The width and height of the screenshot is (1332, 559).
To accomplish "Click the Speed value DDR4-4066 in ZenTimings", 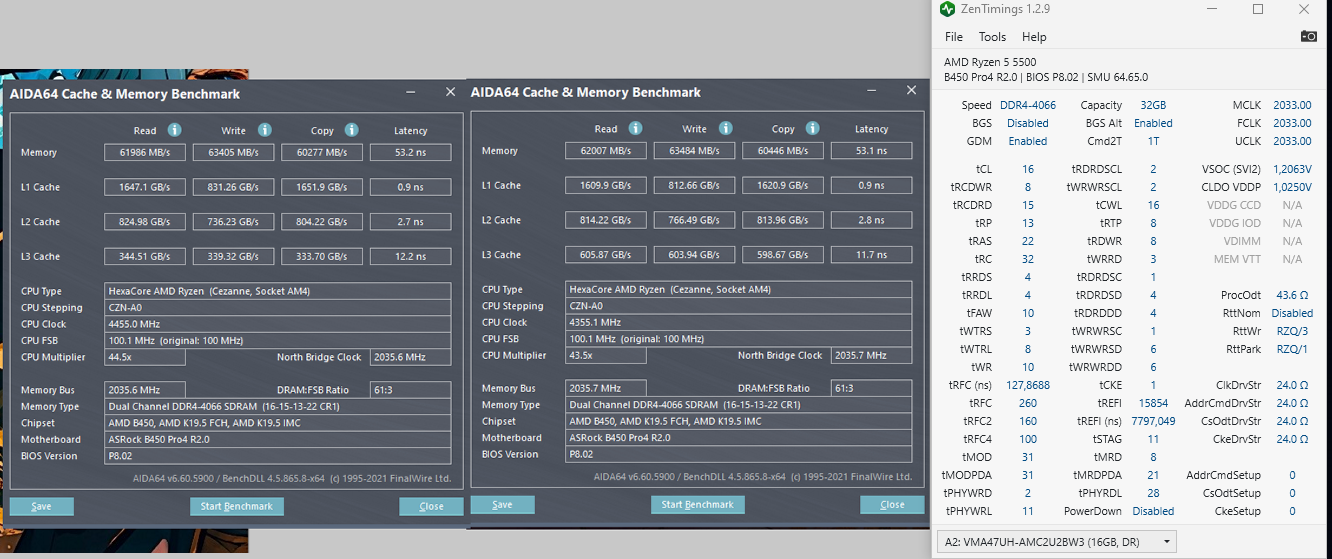I will pos(1028,105).
